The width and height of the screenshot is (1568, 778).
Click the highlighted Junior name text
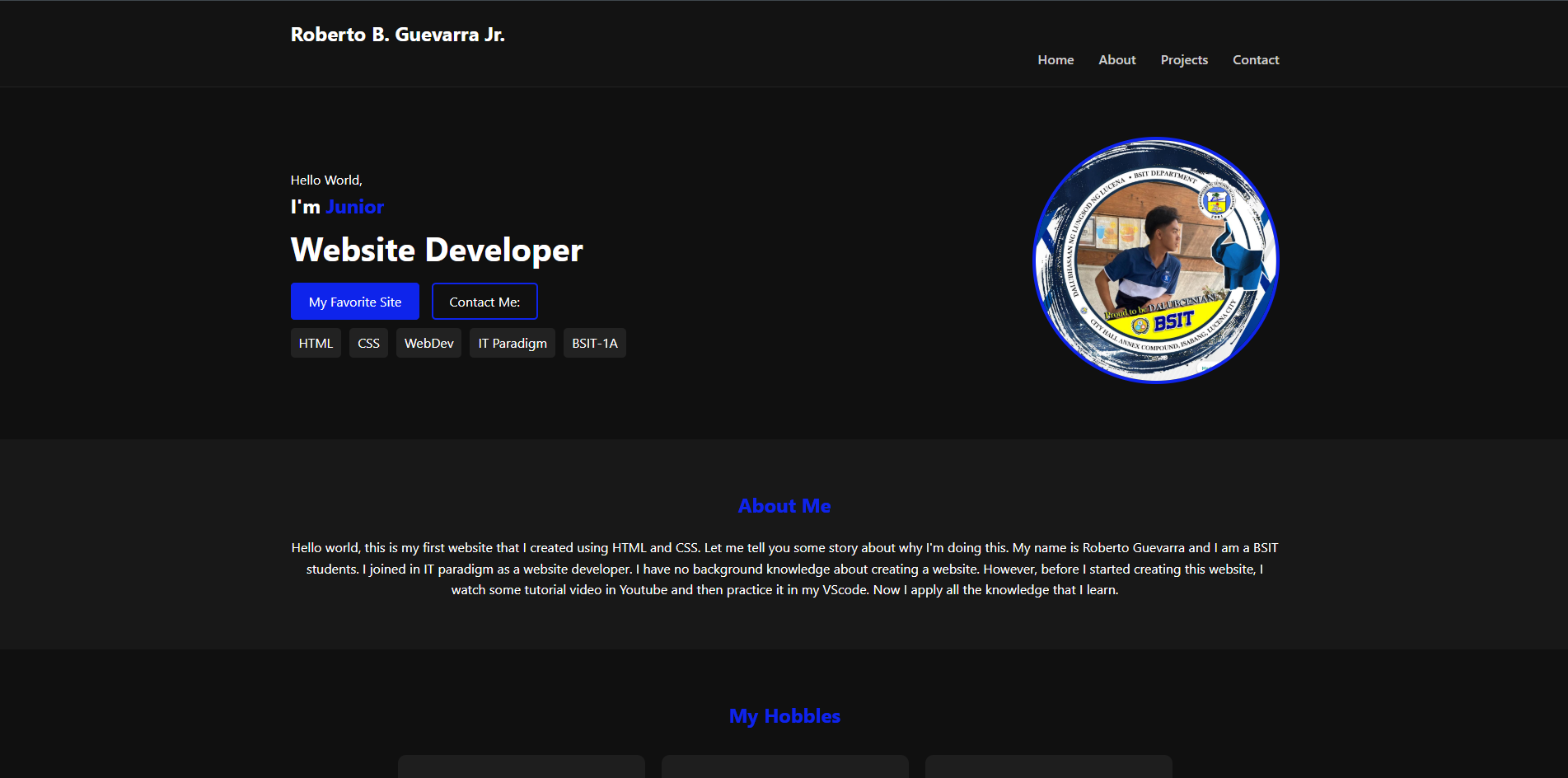(x=355, y=207)
